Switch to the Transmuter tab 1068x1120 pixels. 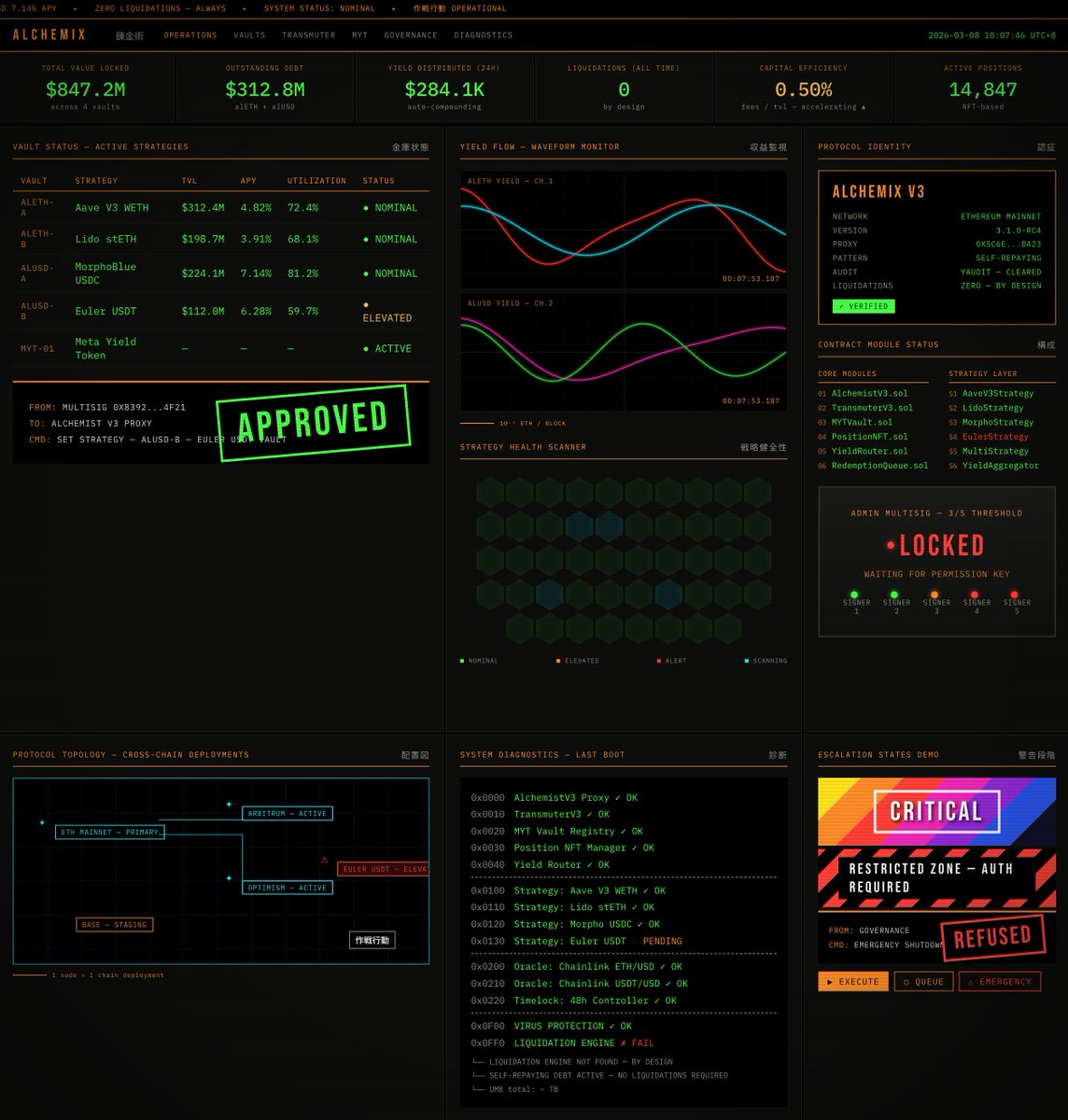click(x=308, y=35)
